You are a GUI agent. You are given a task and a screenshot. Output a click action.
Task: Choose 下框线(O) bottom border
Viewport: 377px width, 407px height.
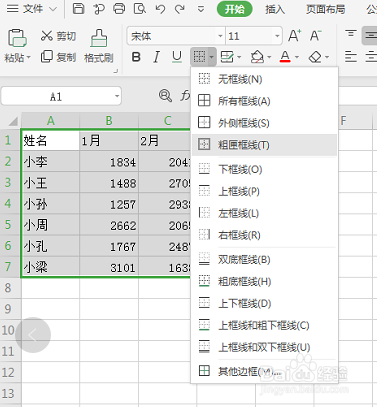click(x=265, y=169)
